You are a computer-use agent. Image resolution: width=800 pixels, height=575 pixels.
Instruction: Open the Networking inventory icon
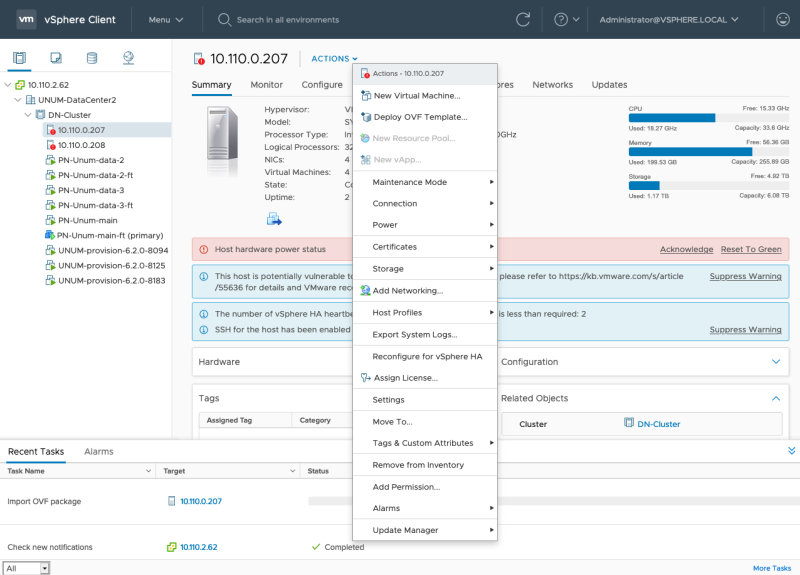click(x=129, y=58)
